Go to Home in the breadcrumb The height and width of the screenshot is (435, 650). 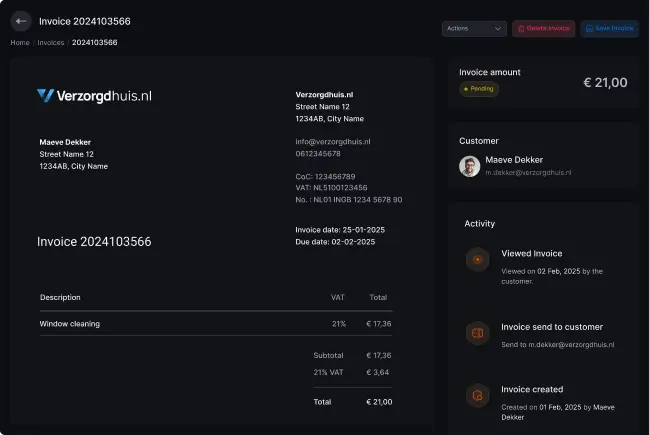20,43
